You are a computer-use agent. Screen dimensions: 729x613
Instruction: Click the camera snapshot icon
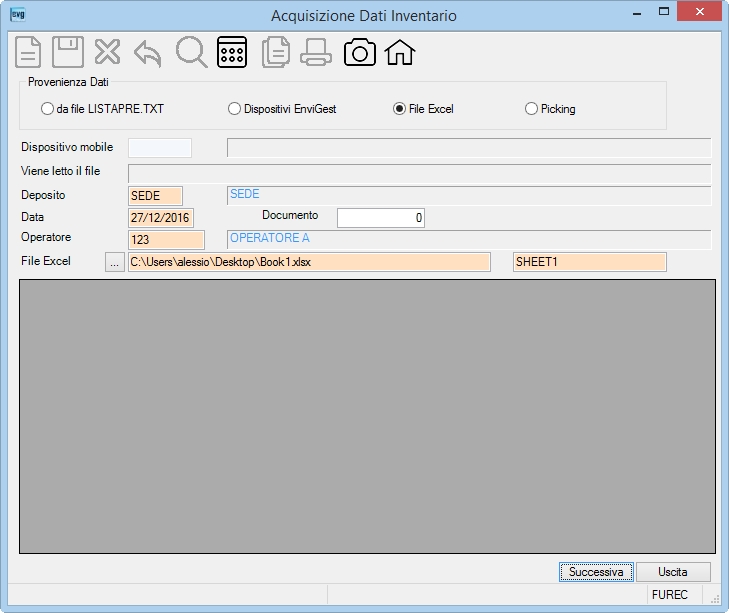(x=360, y=52)
